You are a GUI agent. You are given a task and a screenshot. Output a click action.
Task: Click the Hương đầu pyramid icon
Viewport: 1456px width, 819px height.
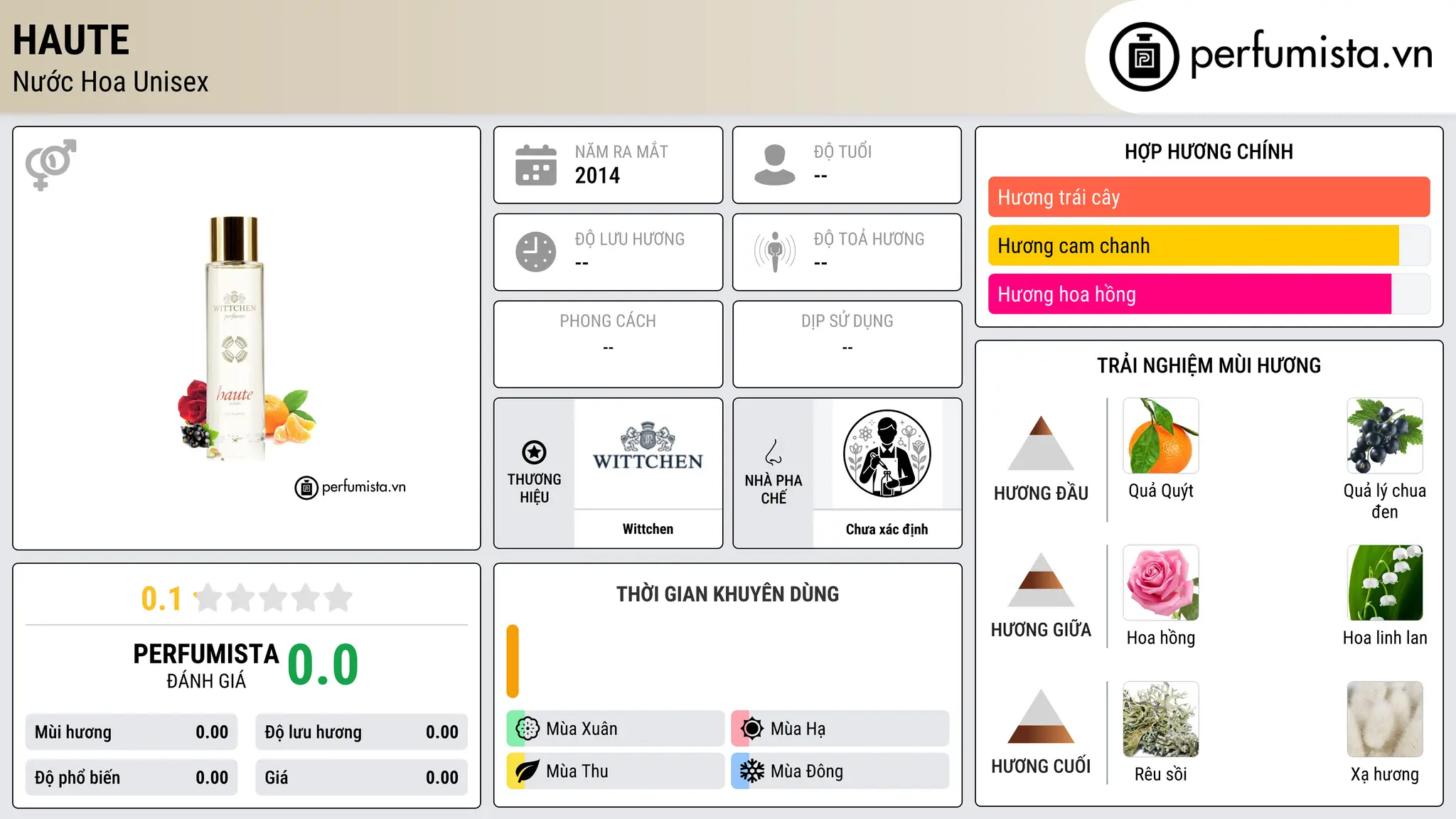click(1041, 443)
